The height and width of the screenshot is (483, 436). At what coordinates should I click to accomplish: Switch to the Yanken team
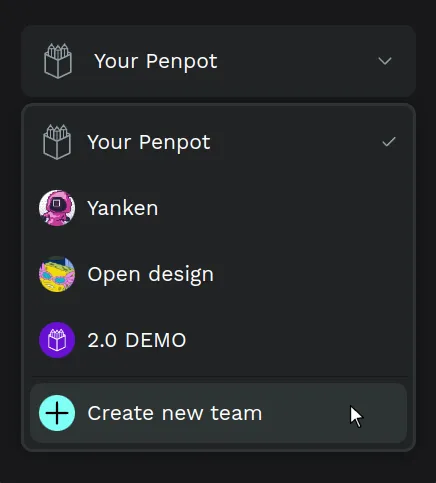tap(218, 208)
